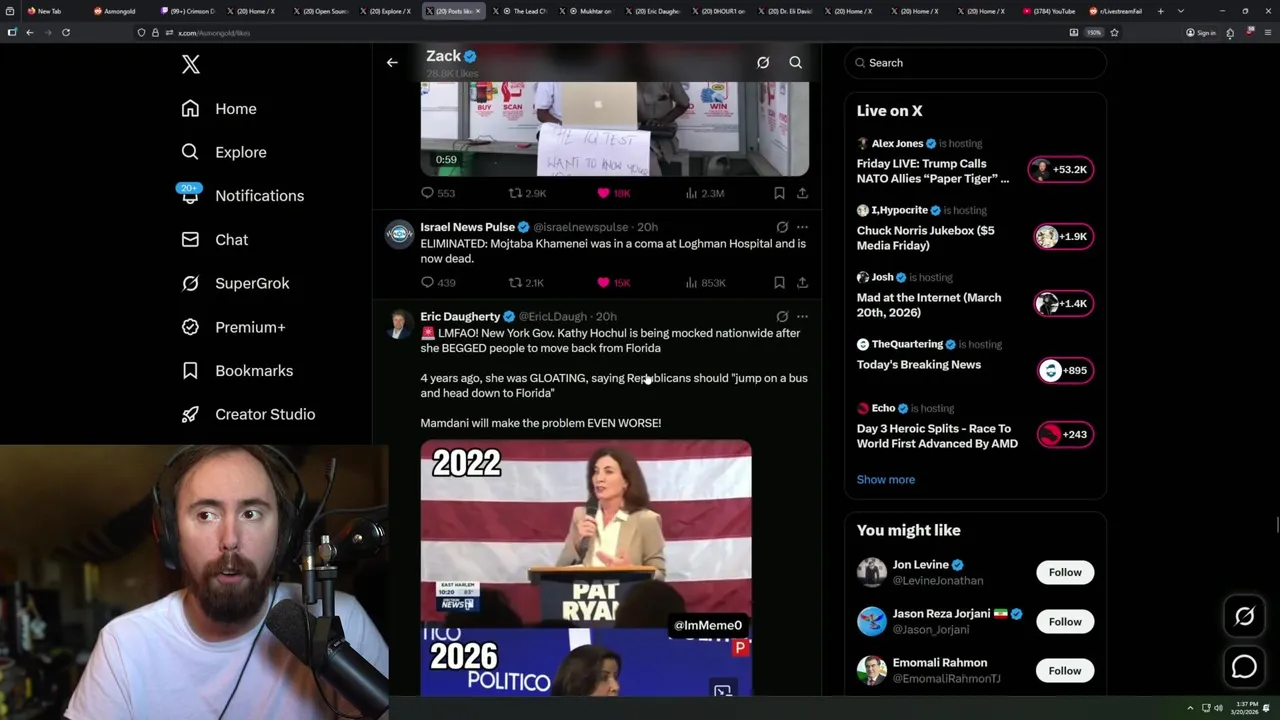1280x720 pixels.
Task: Bookmark this page with star icon
Action: tap(1114, 32)
